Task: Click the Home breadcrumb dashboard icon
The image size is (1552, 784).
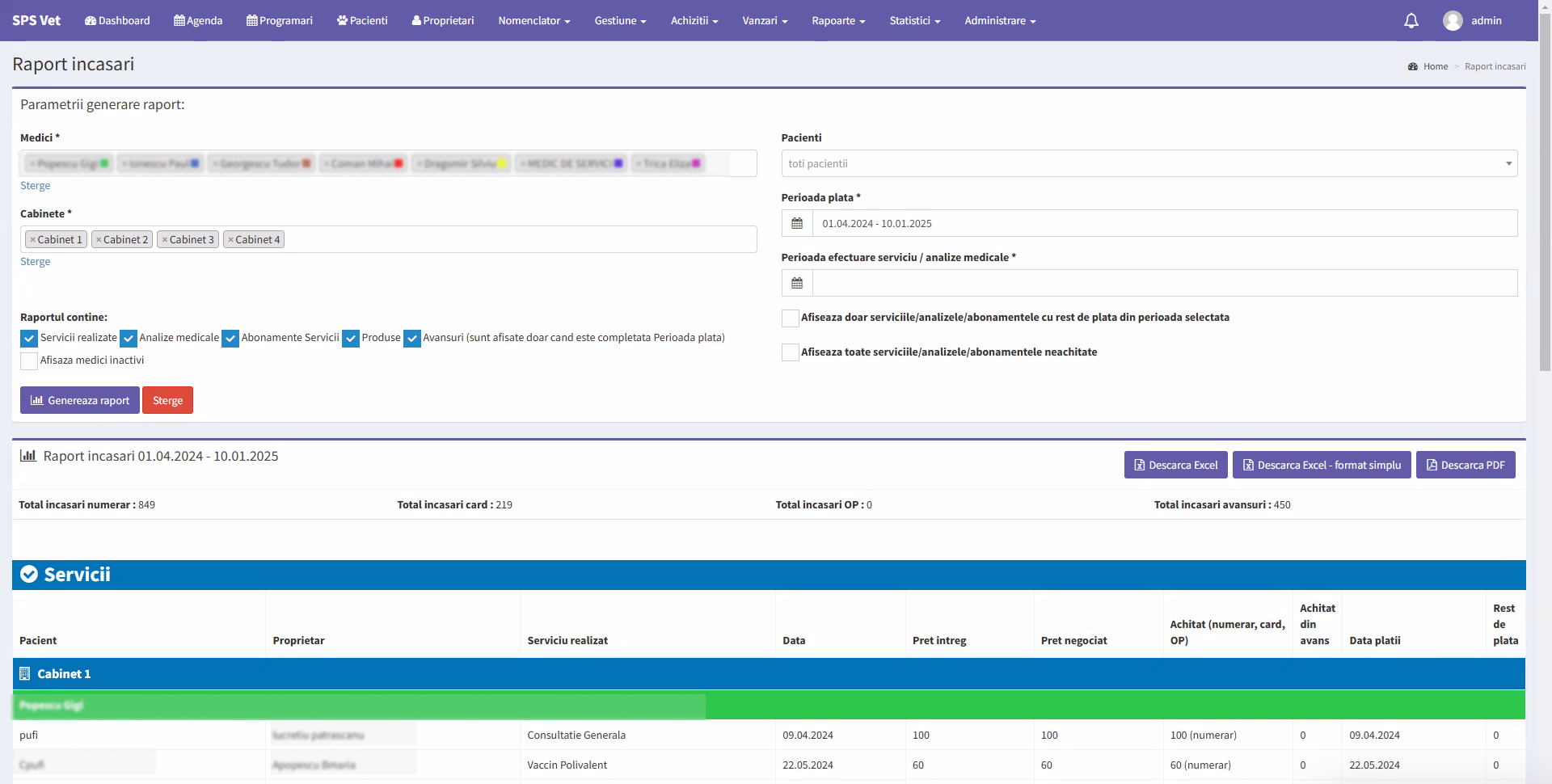Action: [x=1412, y=67]
